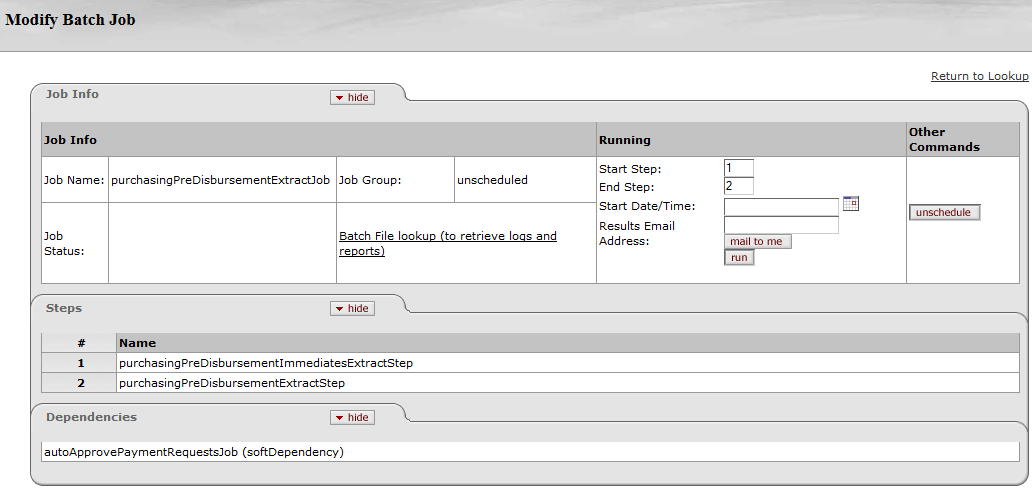This screenshot has height=490, width=1032.
Task: Click the mail to me button
Action: point(757,242)
